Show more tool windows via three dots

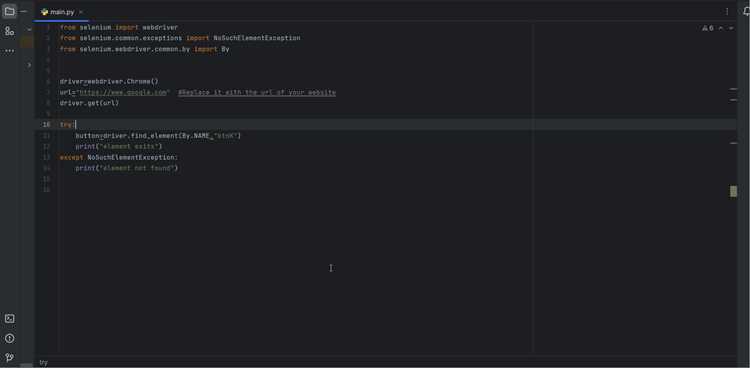[9, 51]
